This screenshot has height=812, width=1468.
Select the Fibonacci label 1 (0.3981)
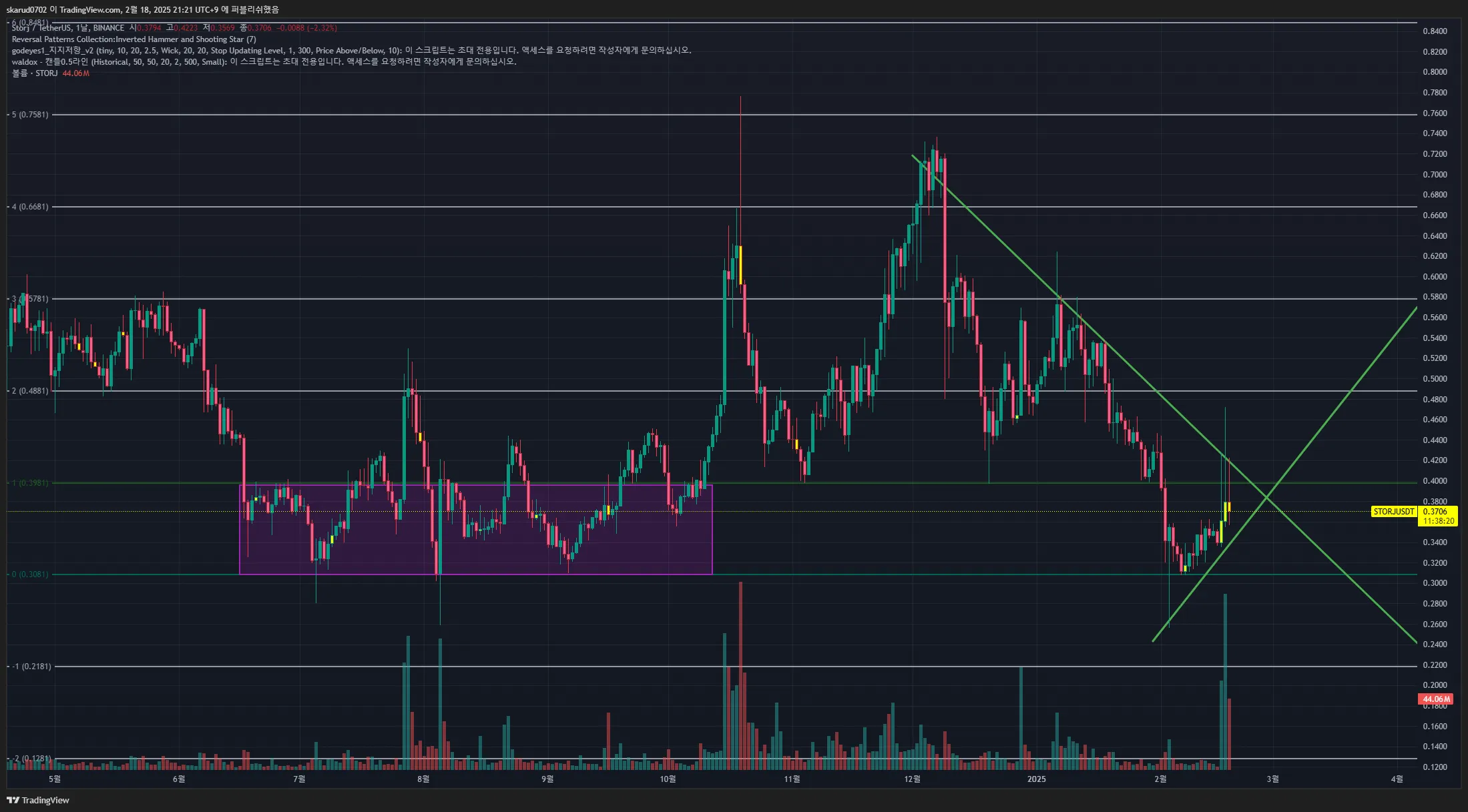point(31,483)
